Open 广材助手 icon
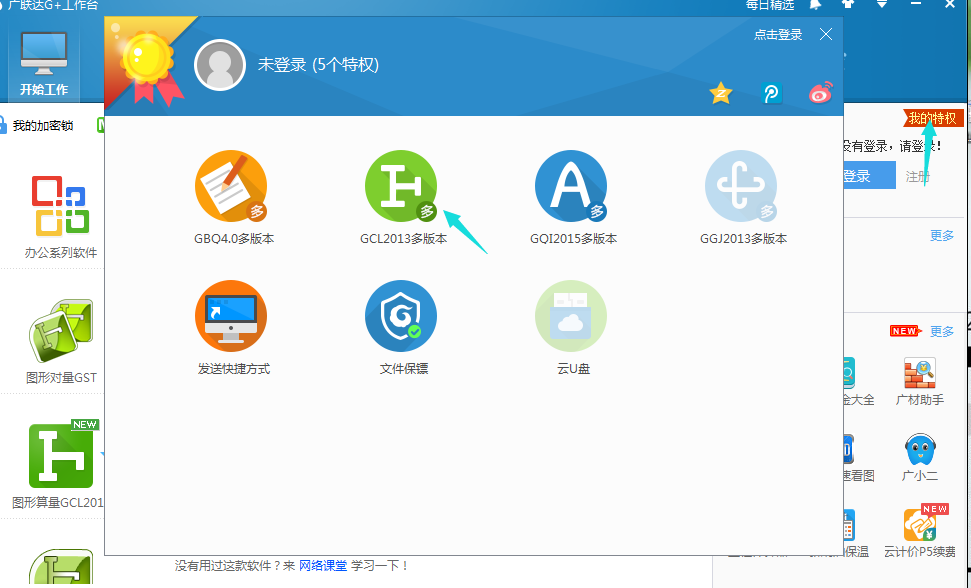Viewport: 971px width, 588px height. pos(920,373)
